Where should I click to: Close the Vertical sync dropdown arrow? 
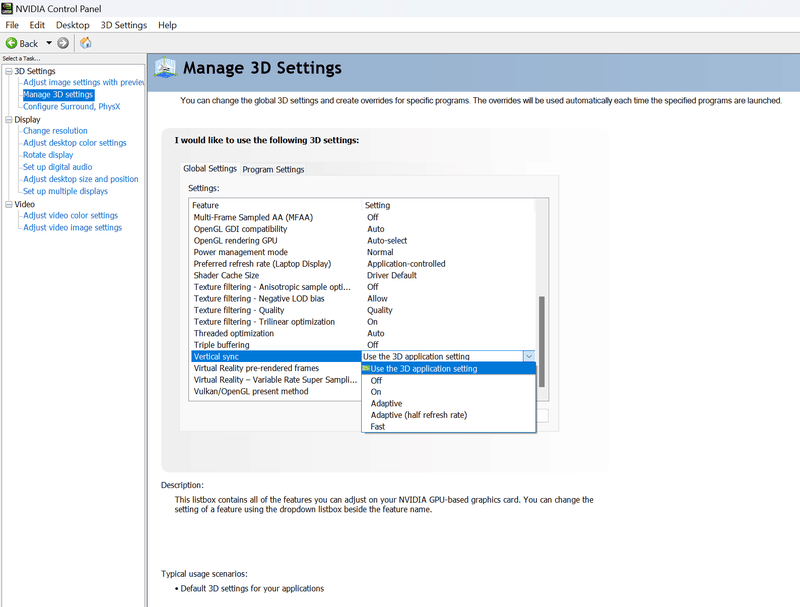(x=529, y=356)
